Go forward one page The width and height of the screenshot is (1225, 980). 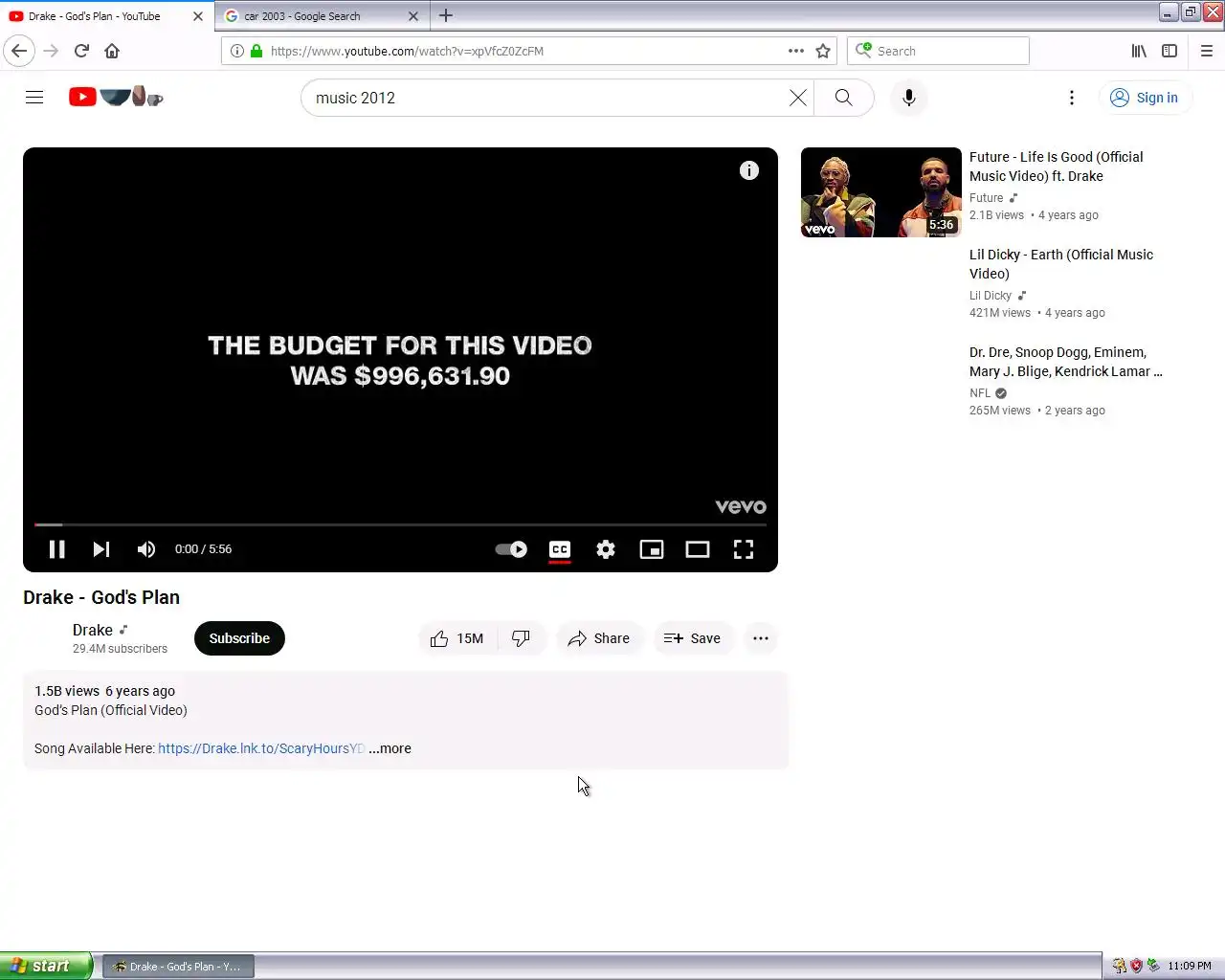(52, 51)
